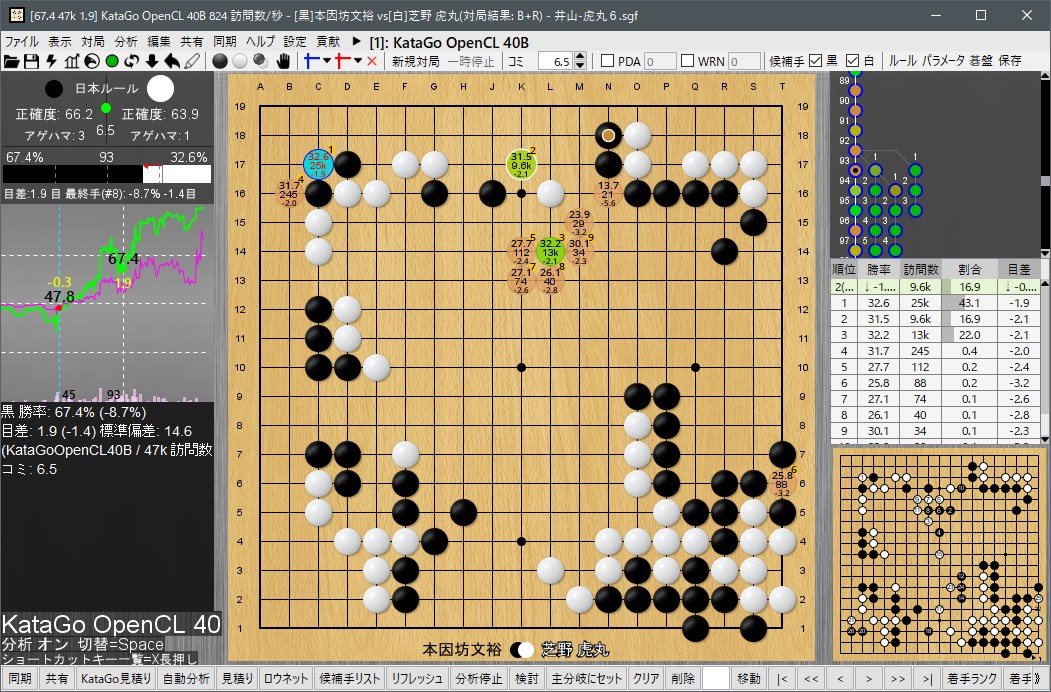
Task: Click the black player stone indicator
Action: click(x=54, y=89)
